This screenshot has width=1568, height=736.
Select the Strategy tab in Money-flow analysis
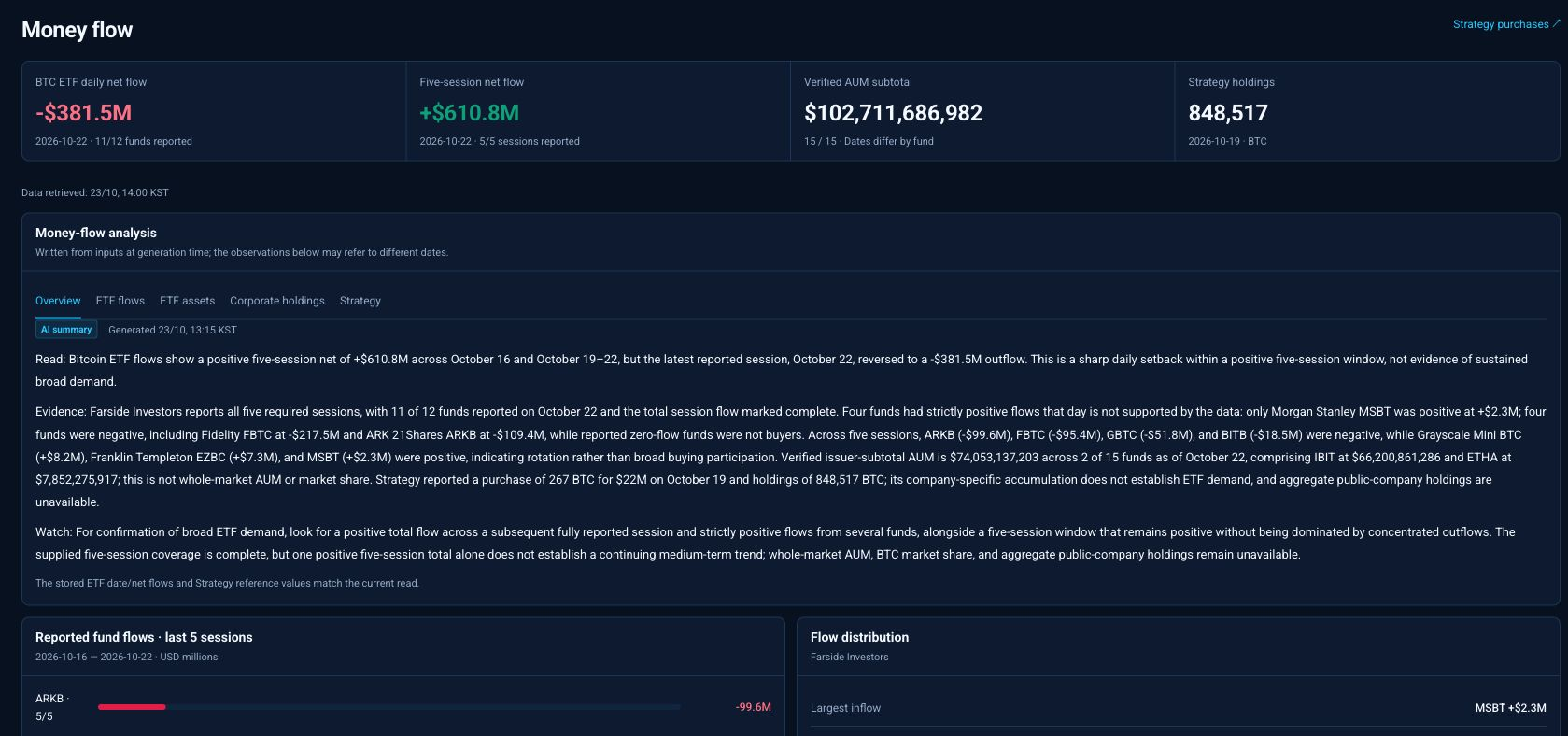tap(360, 301)
